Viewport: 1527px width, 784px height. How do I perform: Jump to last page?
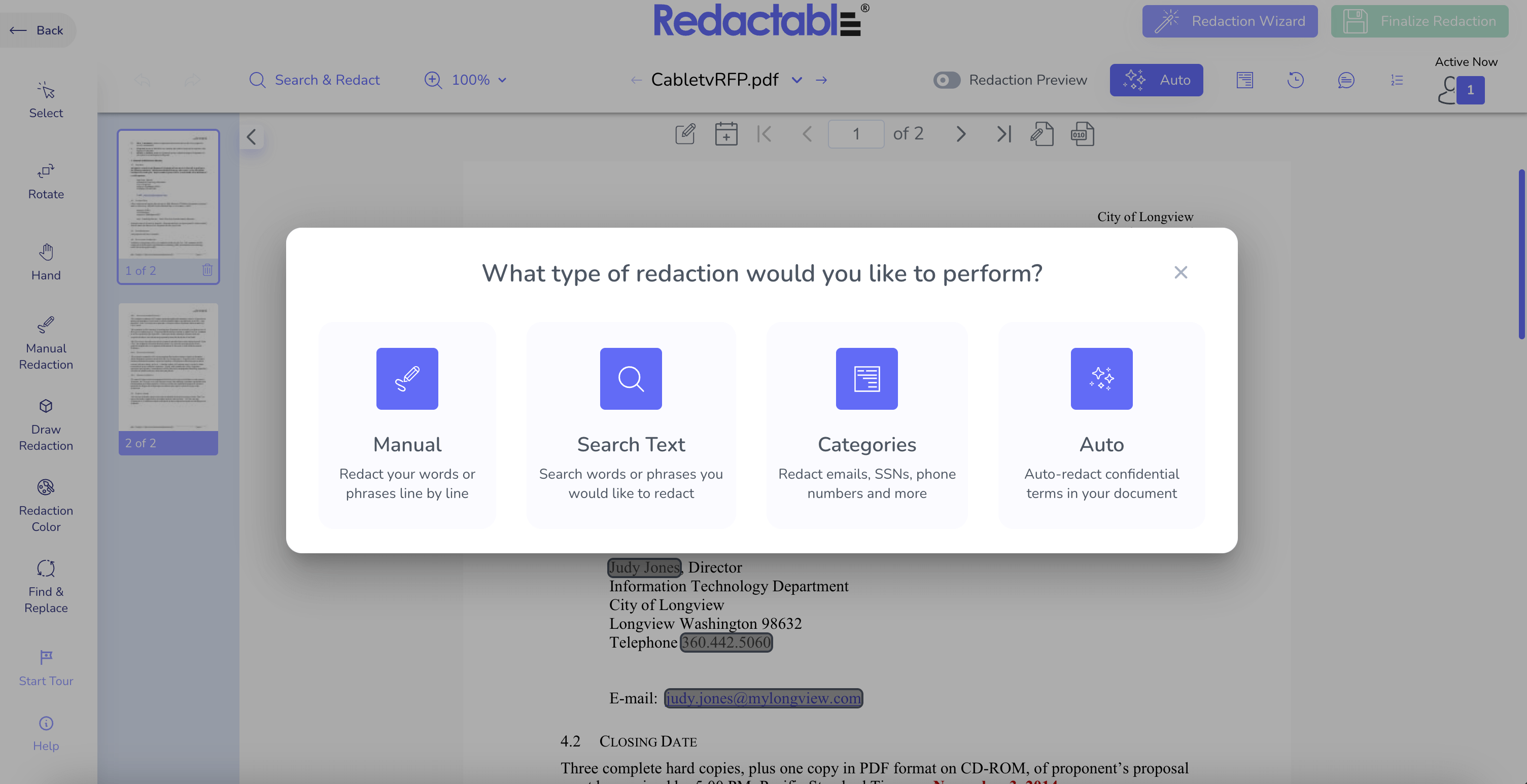pos(1003,134)
